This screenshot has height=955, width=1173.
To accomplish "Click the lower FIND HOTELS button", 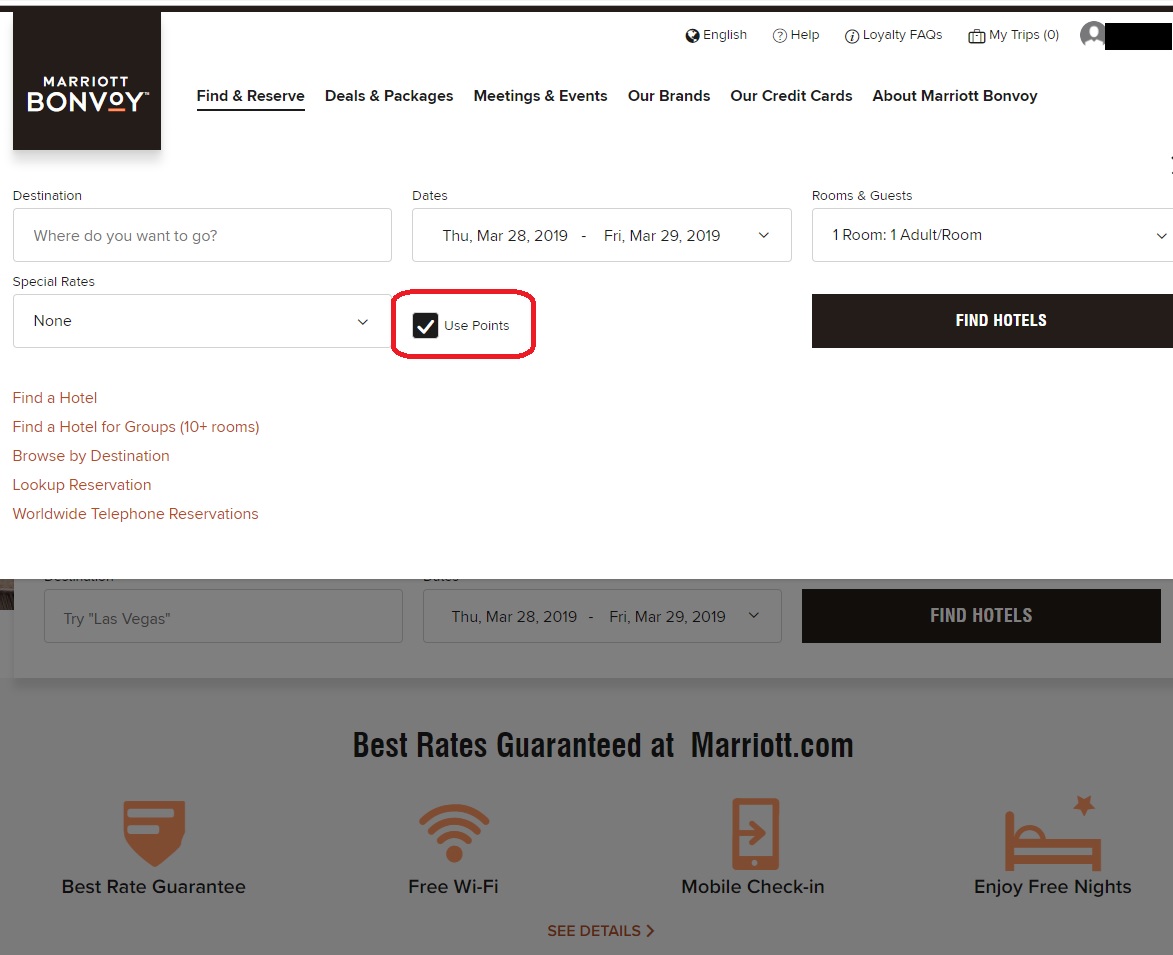I will (981, 615).
